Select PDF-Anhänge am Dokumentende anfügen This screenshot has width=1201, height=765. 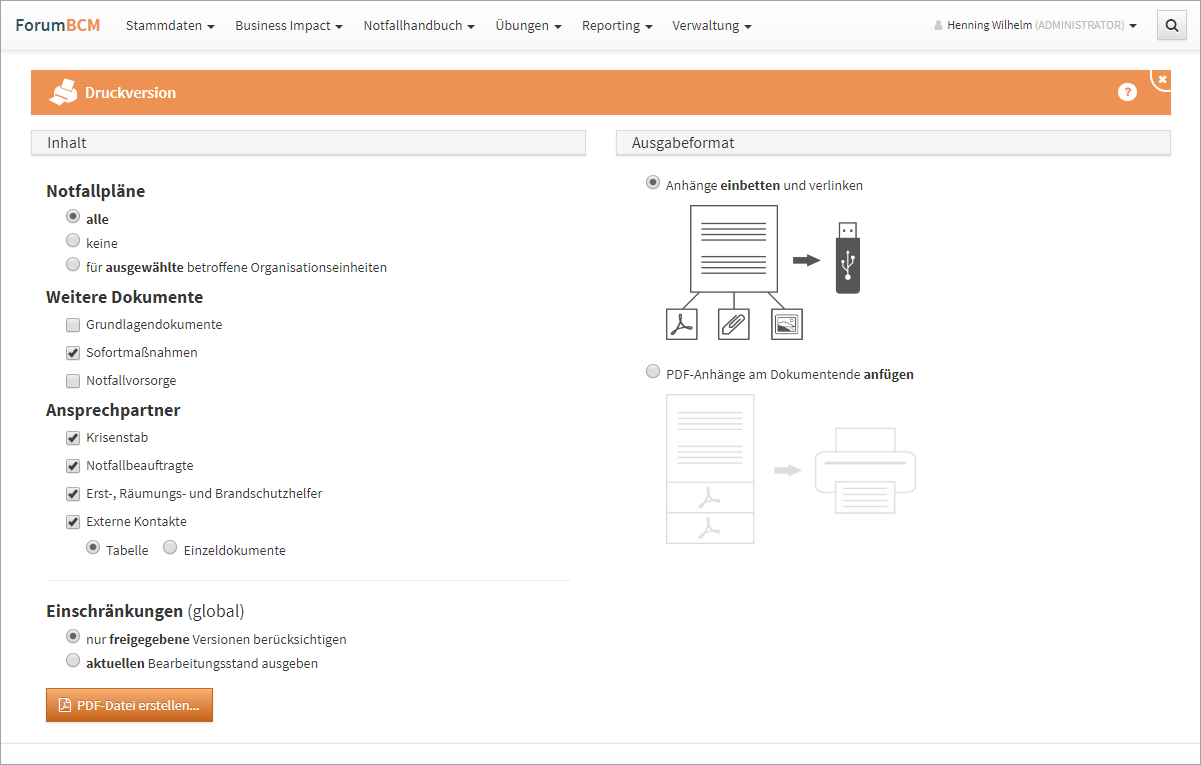[x=653, y=372]
